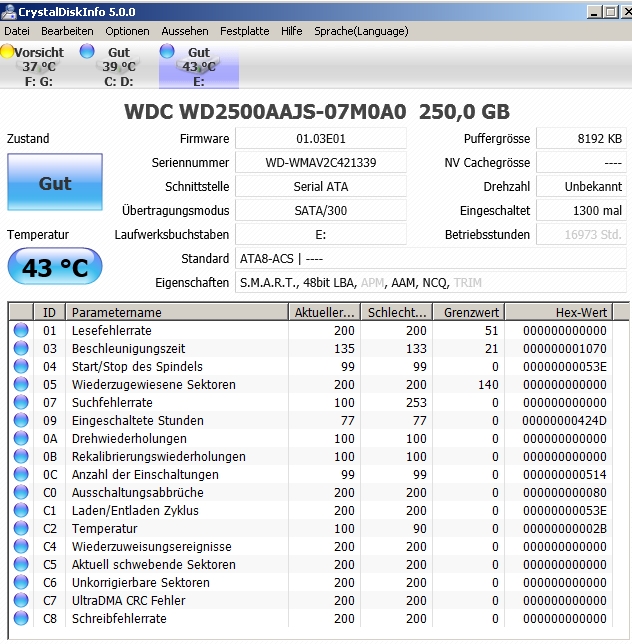Click the Standard field ATA8-ACS
The image size is (632, 644).
point(431,259)
